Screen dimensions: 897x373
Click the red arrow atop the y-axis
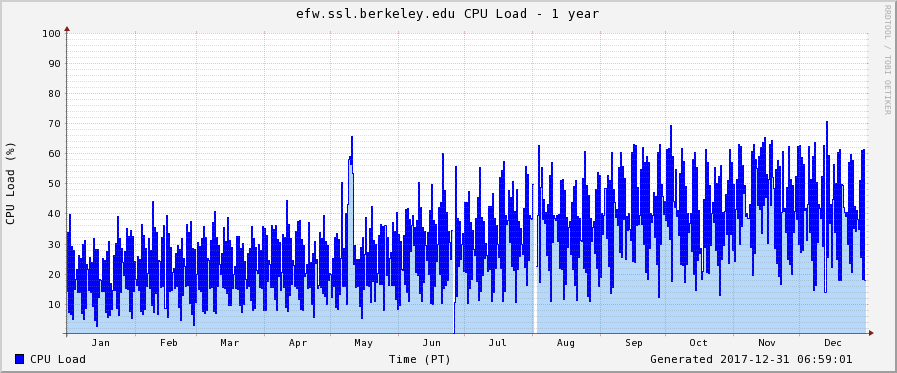pyautogui.click(x=67, y=28)
